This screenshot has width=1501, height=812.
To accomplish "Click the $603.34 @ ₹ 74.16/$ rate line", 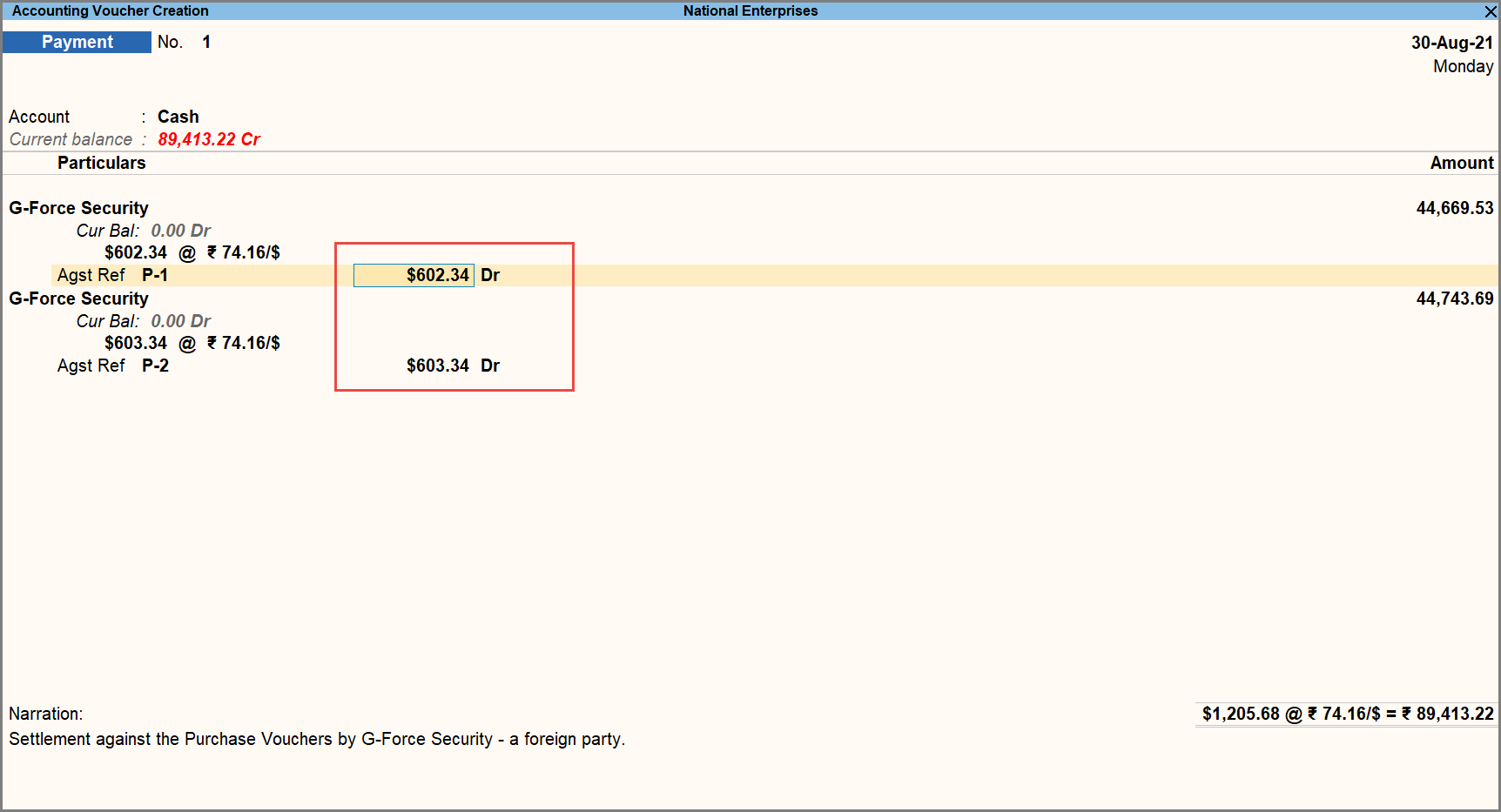I will [192, 343].
